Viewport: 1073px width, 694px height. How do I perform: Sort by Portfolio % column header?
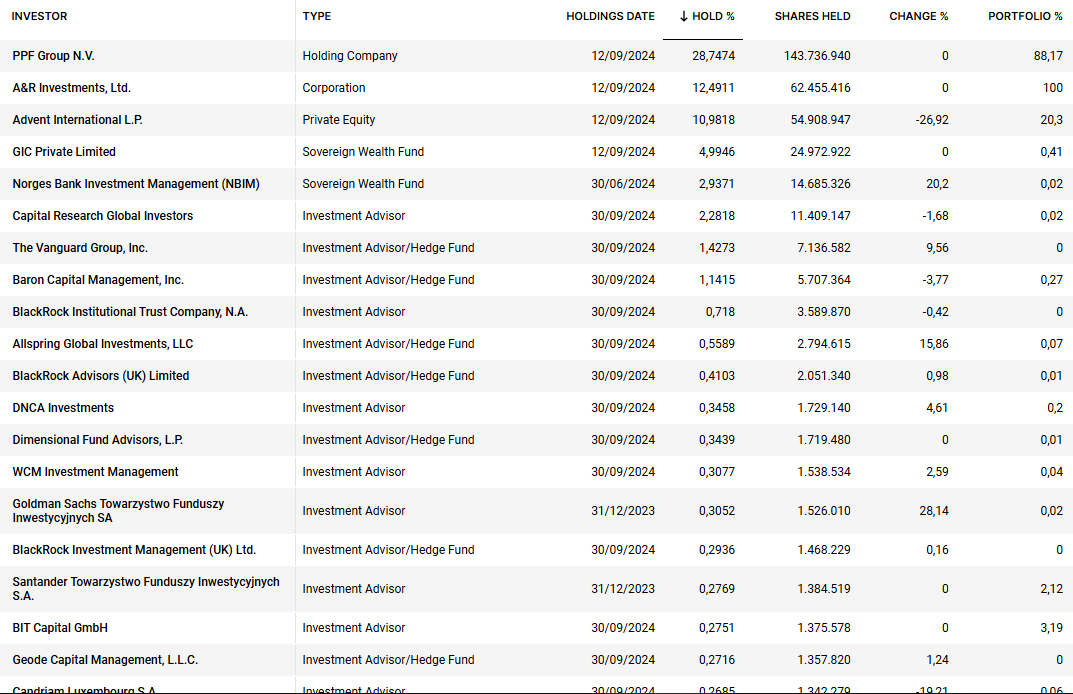[x=1025, y=16]
